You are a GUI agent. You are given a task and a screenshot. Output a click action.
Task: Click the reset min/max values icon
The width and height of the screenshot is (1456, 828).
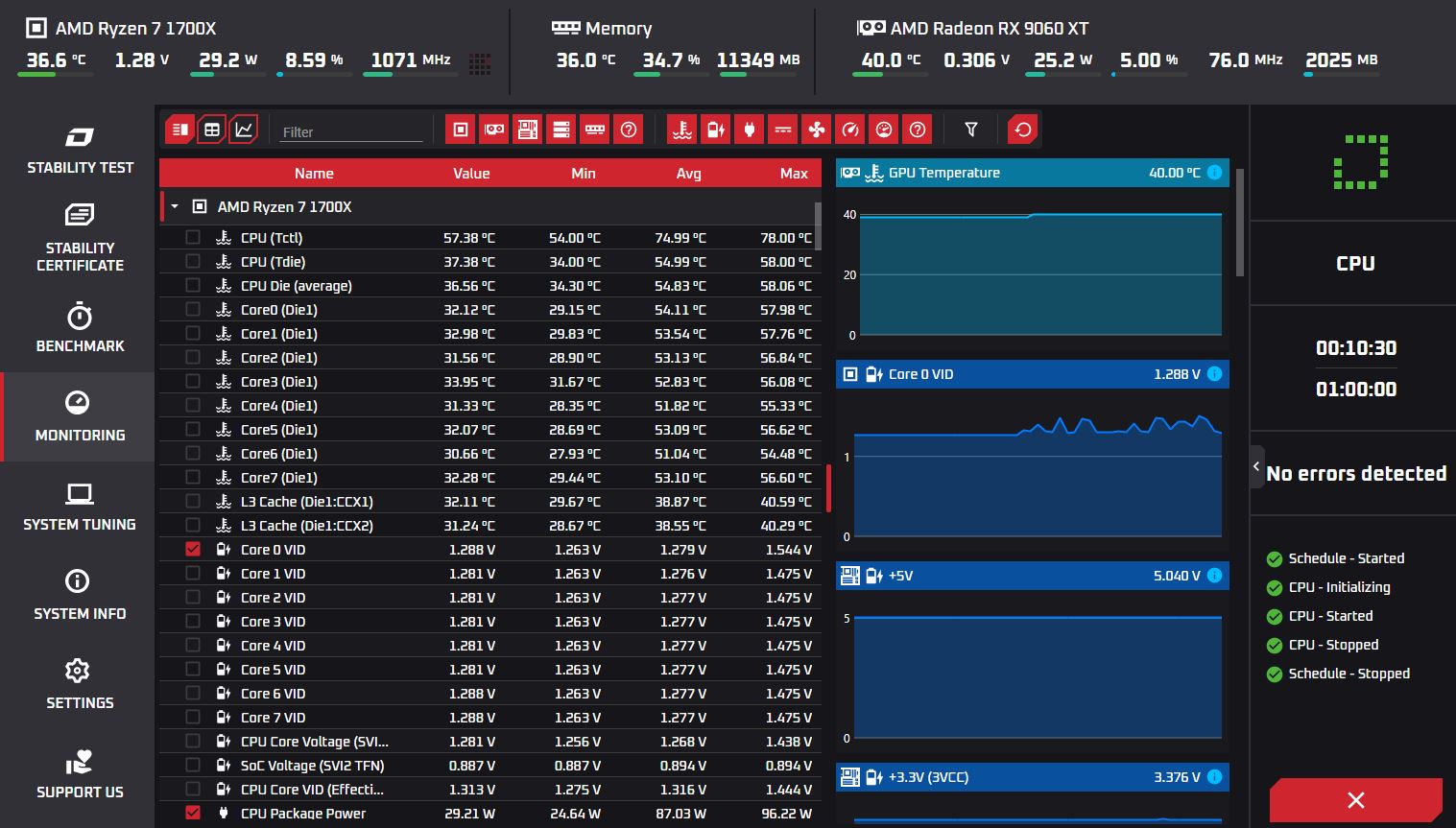(1023, 130)
